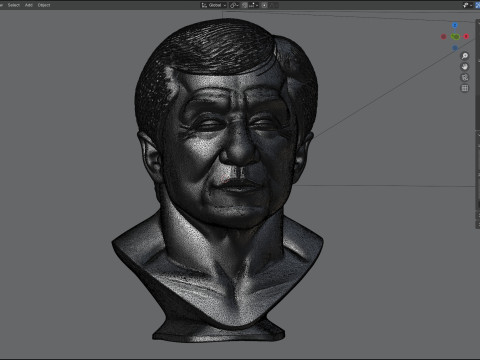480x360 pixels.
Task: Toggle proportional editing
Action: (264, 5)
